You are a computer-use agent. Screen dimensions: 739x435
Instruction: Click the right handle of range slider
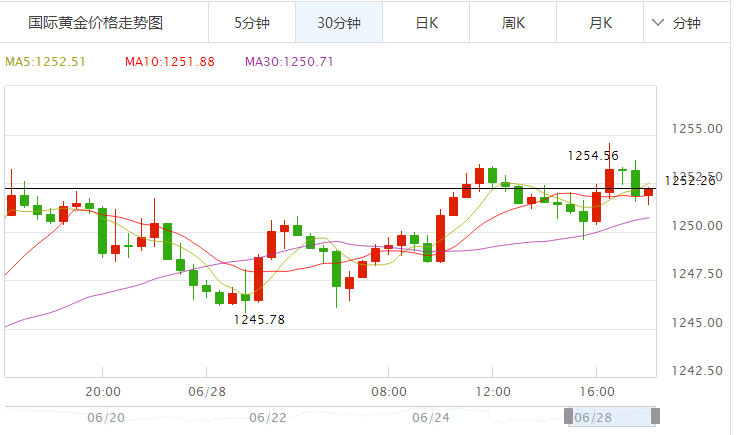656,416
